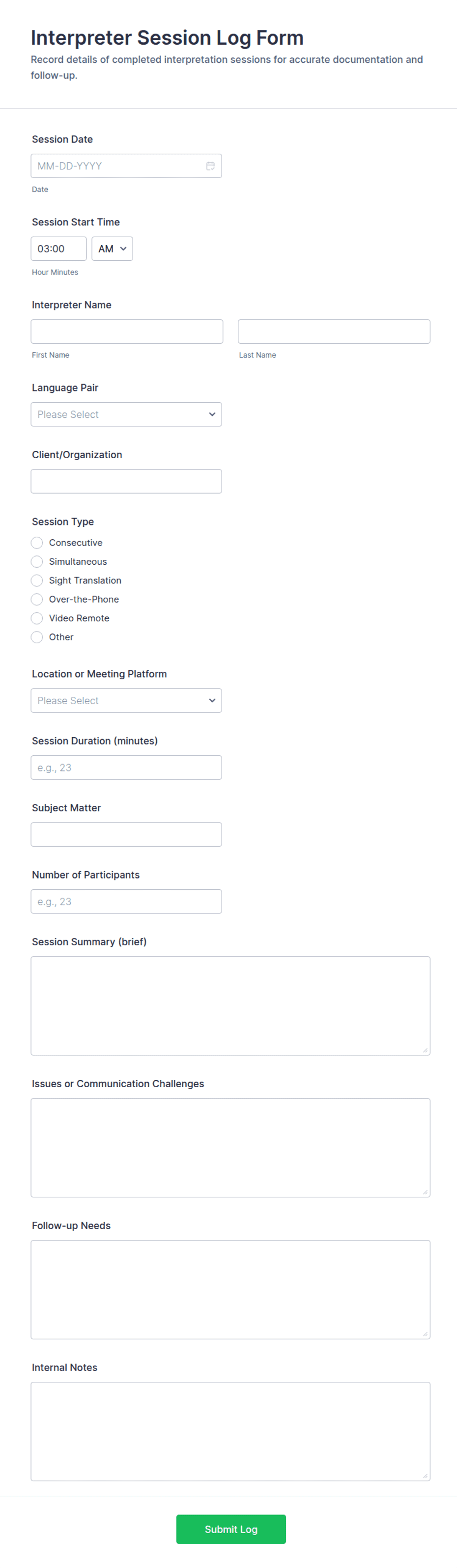Click the First Name text field

click(x=127, y=332)
